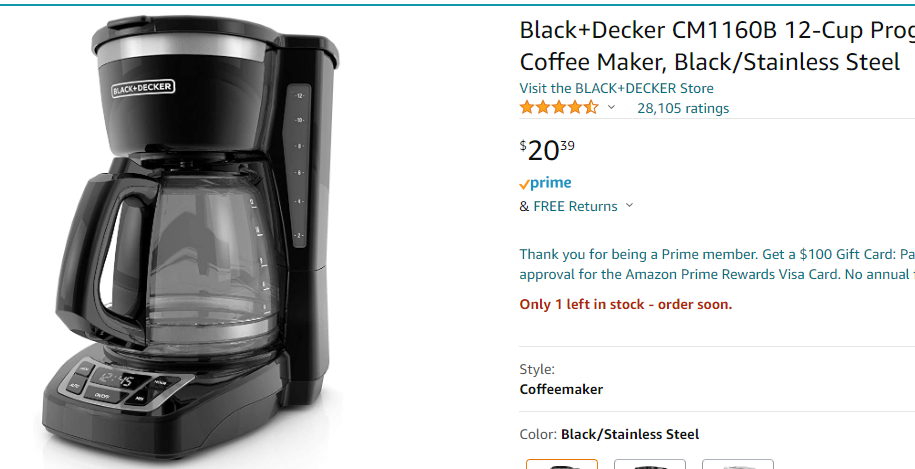Image resolution: width=915 pixels, height=469 pixels.
Task: Expand the FREE Returns details chevron
Action: pos(630,206)
